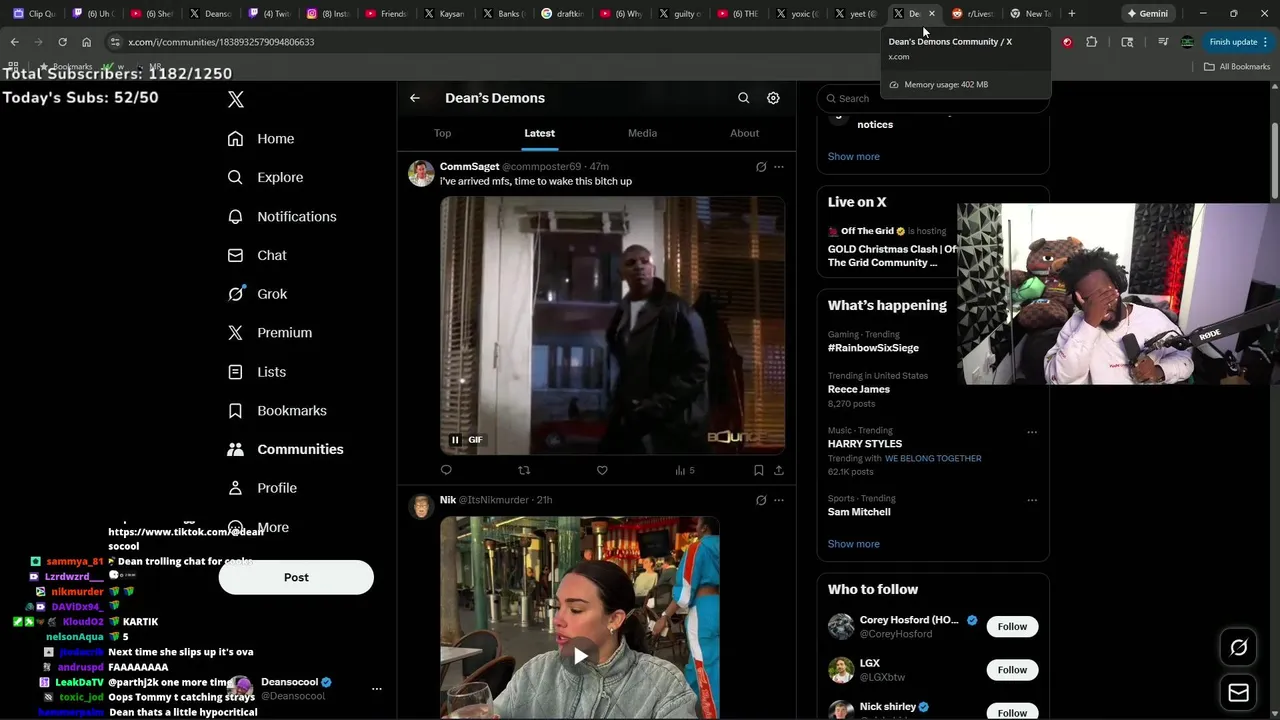Open the Sam Mitchell trend
This screenshot has width=1280, height=720.
[859, 512]
